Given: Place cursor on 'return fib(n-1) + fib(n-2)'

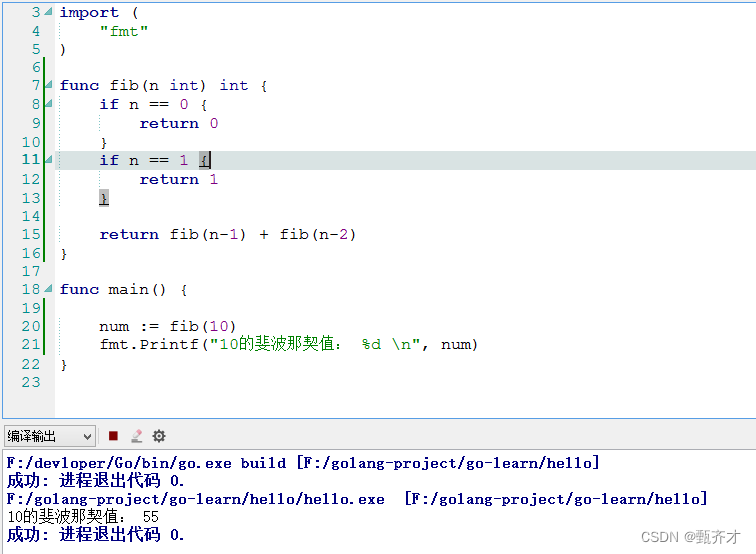Looking at the screenshot, I should pos(228,234).
